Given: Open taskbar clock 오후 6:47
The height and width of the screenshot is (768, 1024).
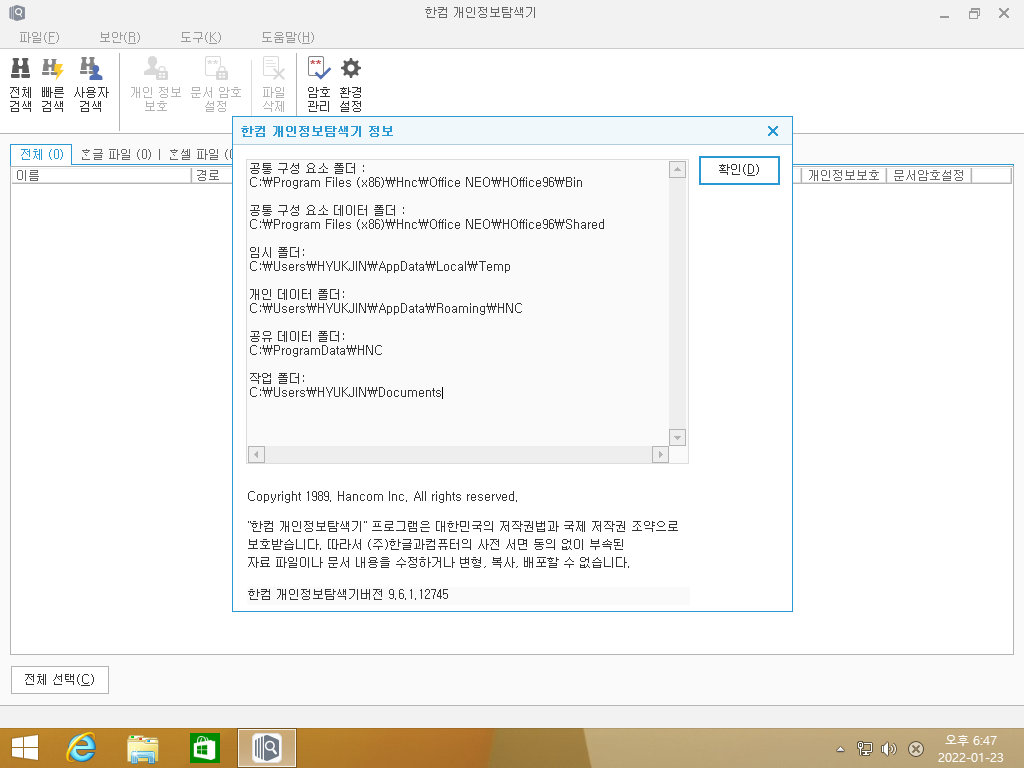Looking at the screenshot, I should 970,749.
